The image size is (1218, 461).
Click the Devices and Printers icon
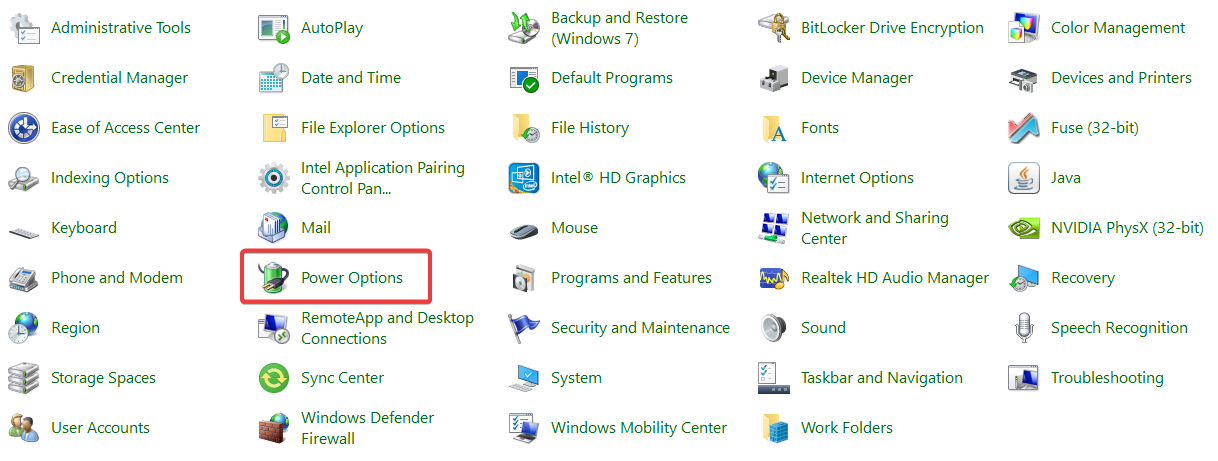(1024, 78)
